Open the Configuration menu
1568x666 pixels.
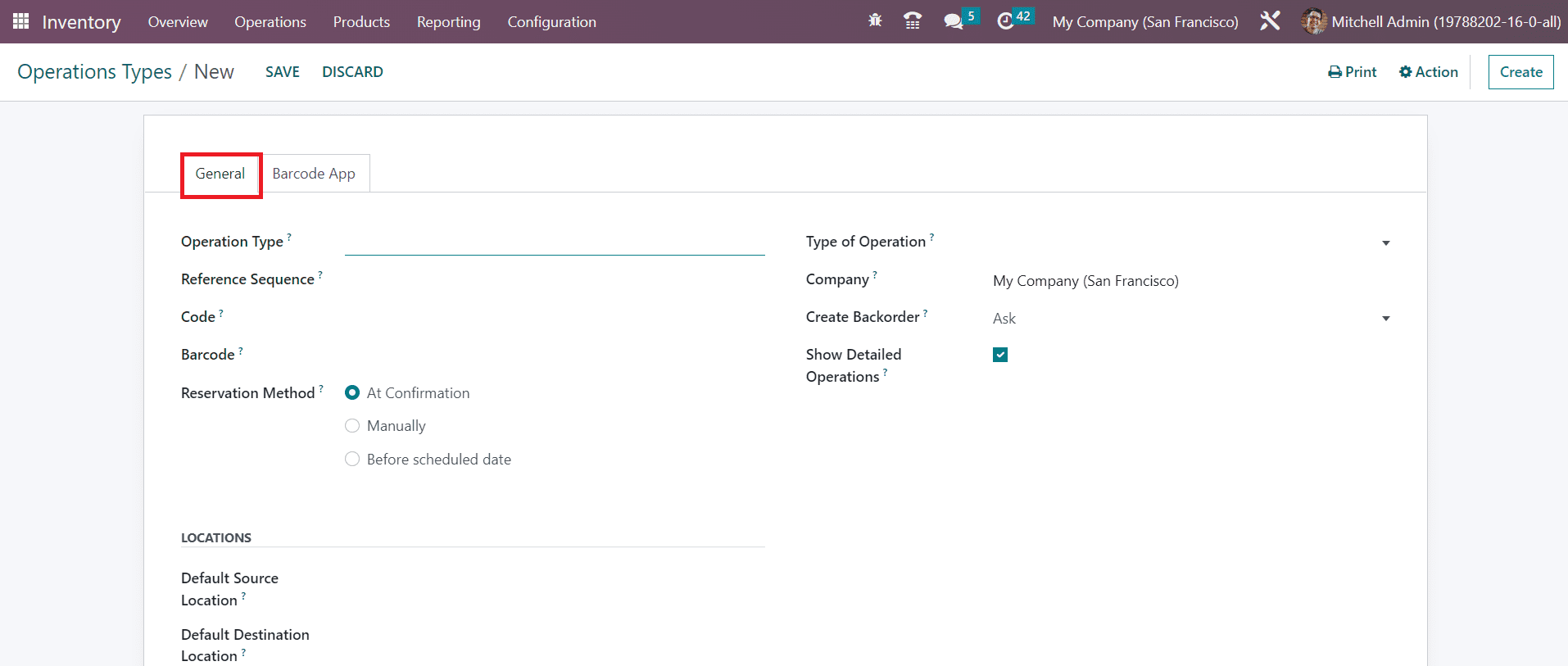click(x=551, y=22)
